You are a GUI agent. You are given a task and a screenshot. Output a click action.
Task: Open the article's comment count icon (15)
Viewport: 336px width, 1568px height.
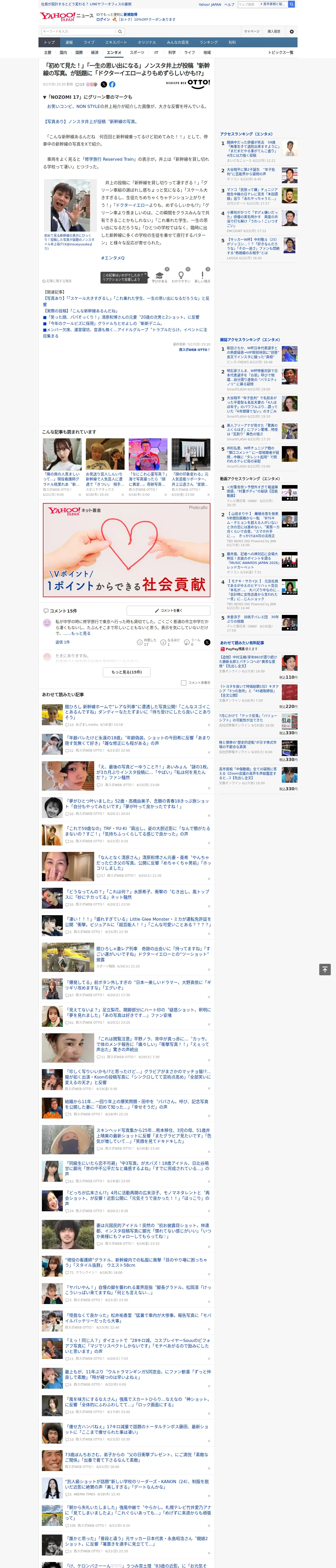tap(80, 85)
